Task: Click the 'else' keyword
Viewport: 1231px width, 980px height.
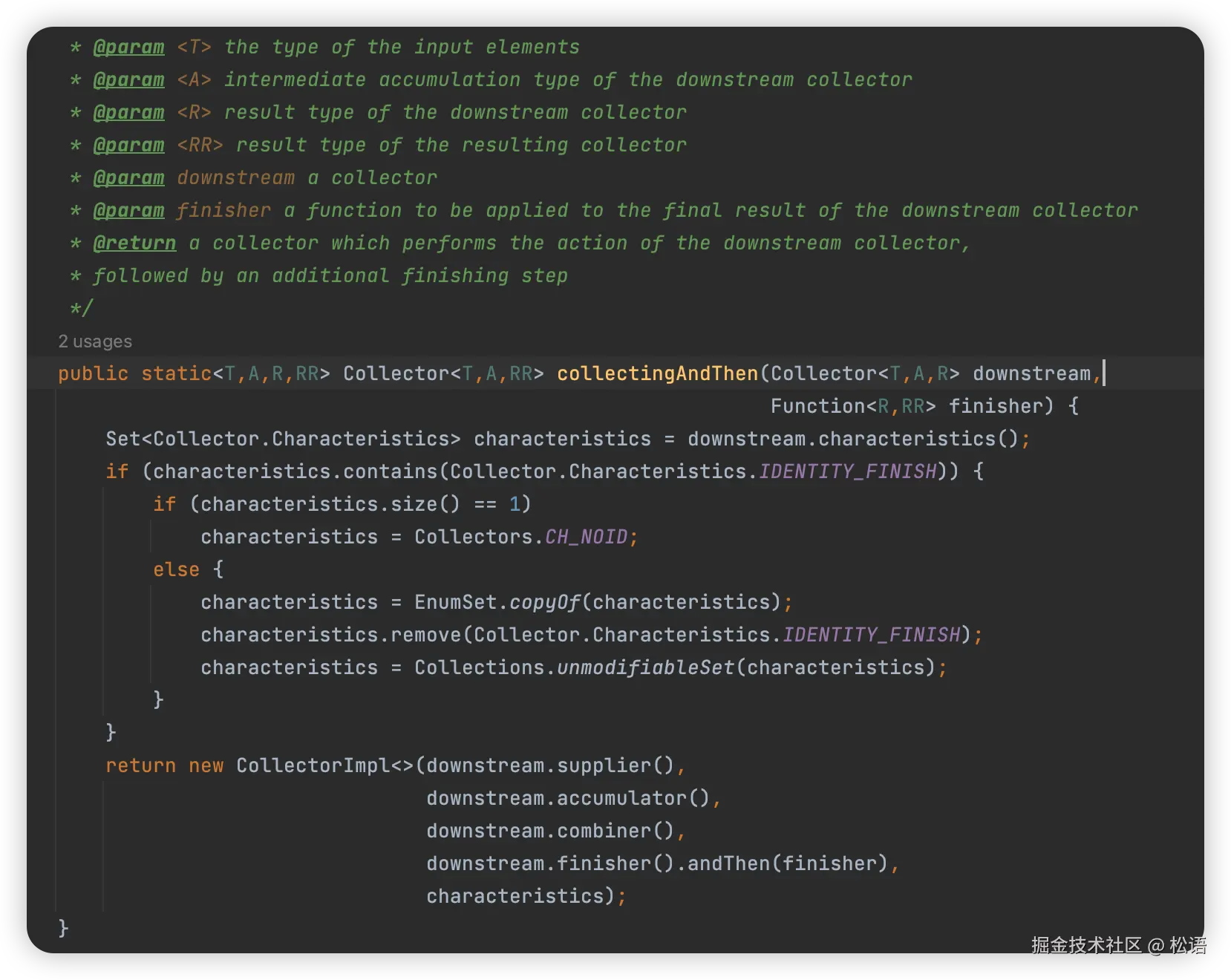Action: pyautogui.click(x=176, y=569)
